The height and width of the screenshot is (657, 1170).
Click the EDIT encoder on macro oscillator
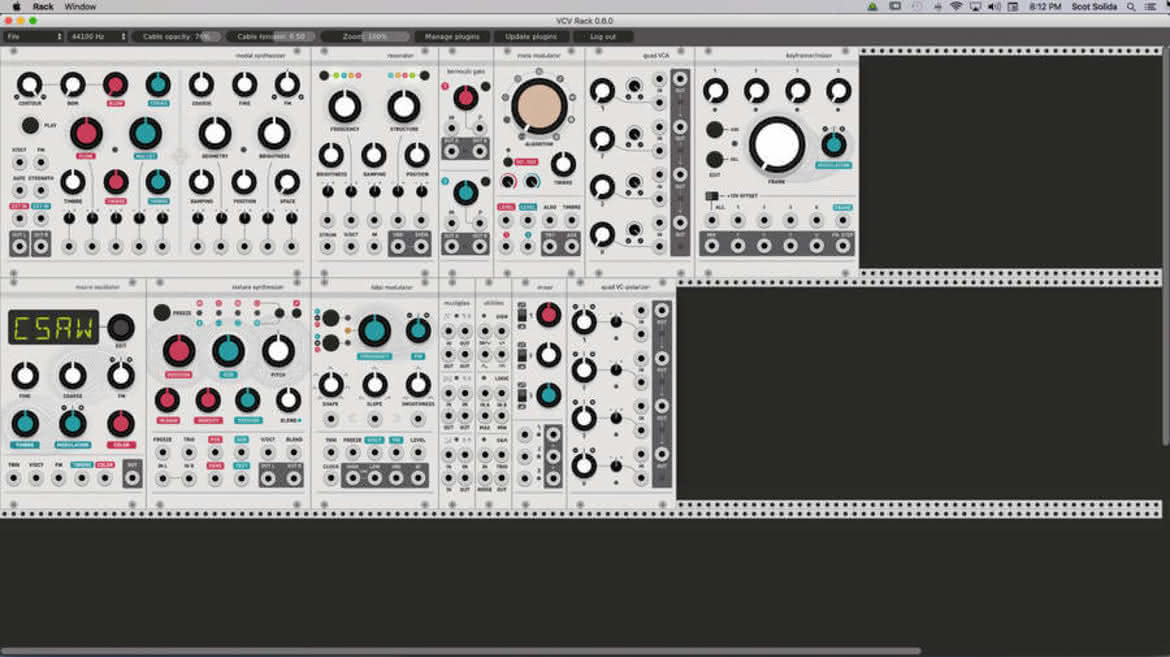click(x=121, y=327)
